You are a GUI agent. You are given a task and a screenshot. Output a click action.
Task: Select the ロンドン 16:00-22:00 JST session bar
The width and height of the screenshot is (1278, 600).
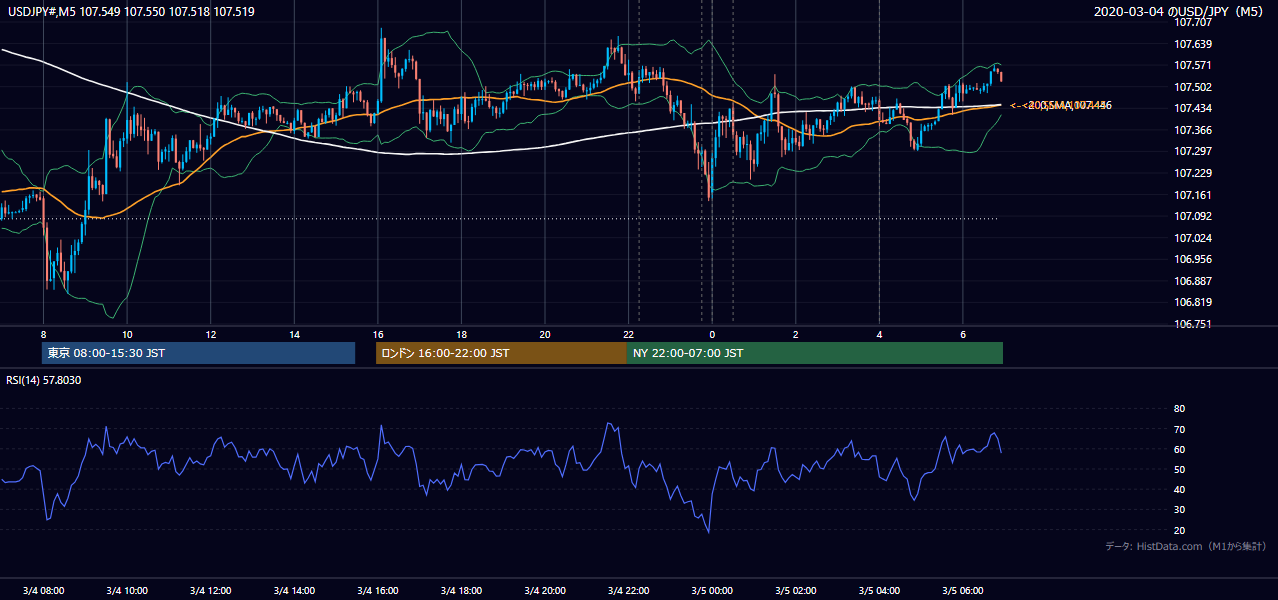[x=501, y=353]
